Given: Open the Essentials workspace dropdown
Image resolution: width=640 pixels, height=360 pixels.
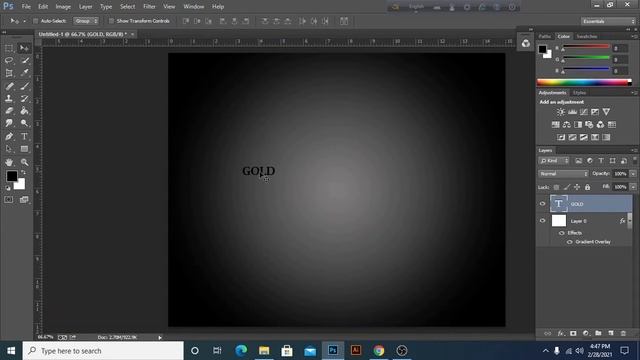Looking at the screenshot, I should point(608,21).
